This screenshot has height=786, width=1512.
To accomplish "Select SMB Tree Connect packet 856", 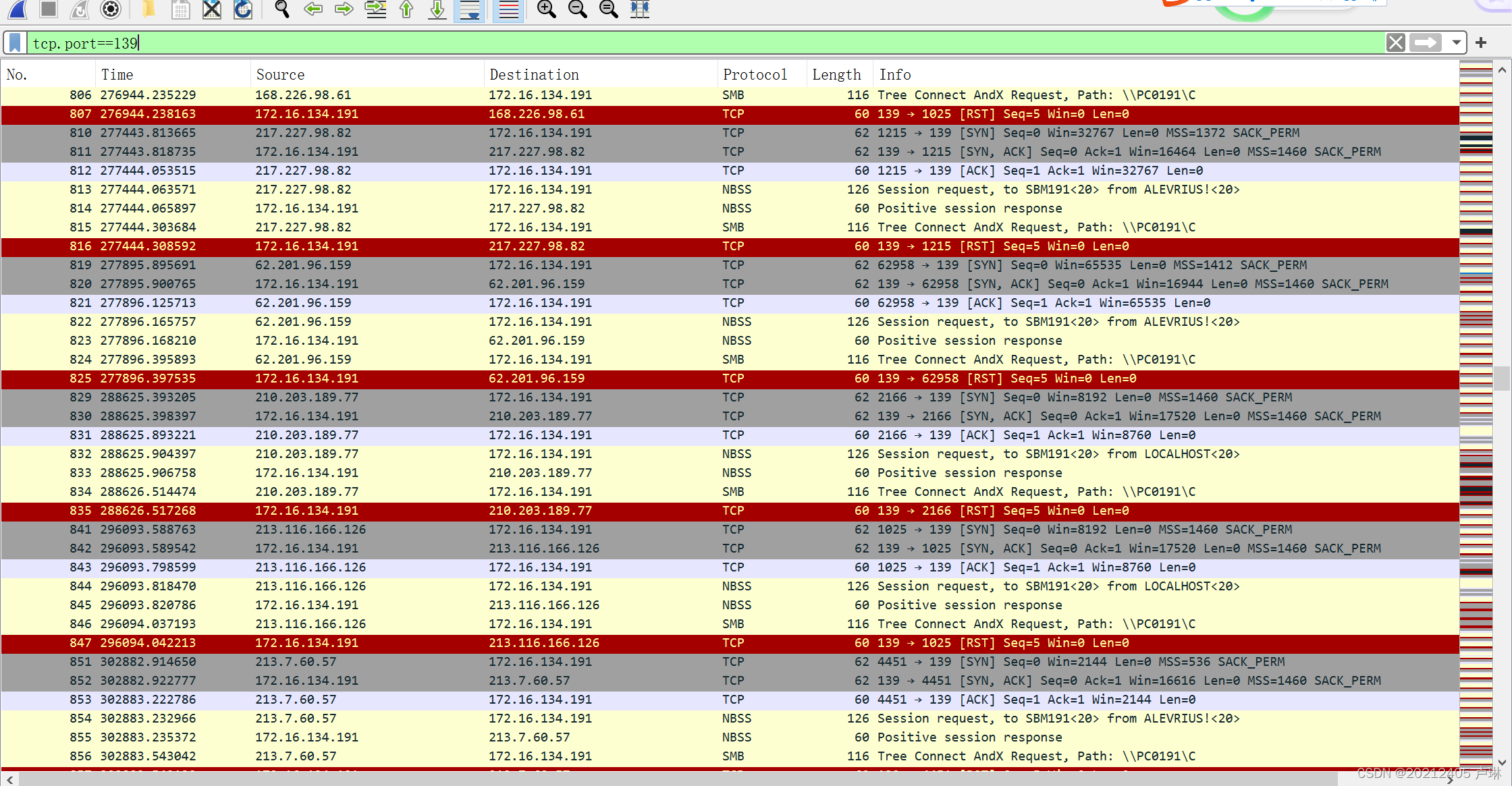I will click(x=730, y=756).
